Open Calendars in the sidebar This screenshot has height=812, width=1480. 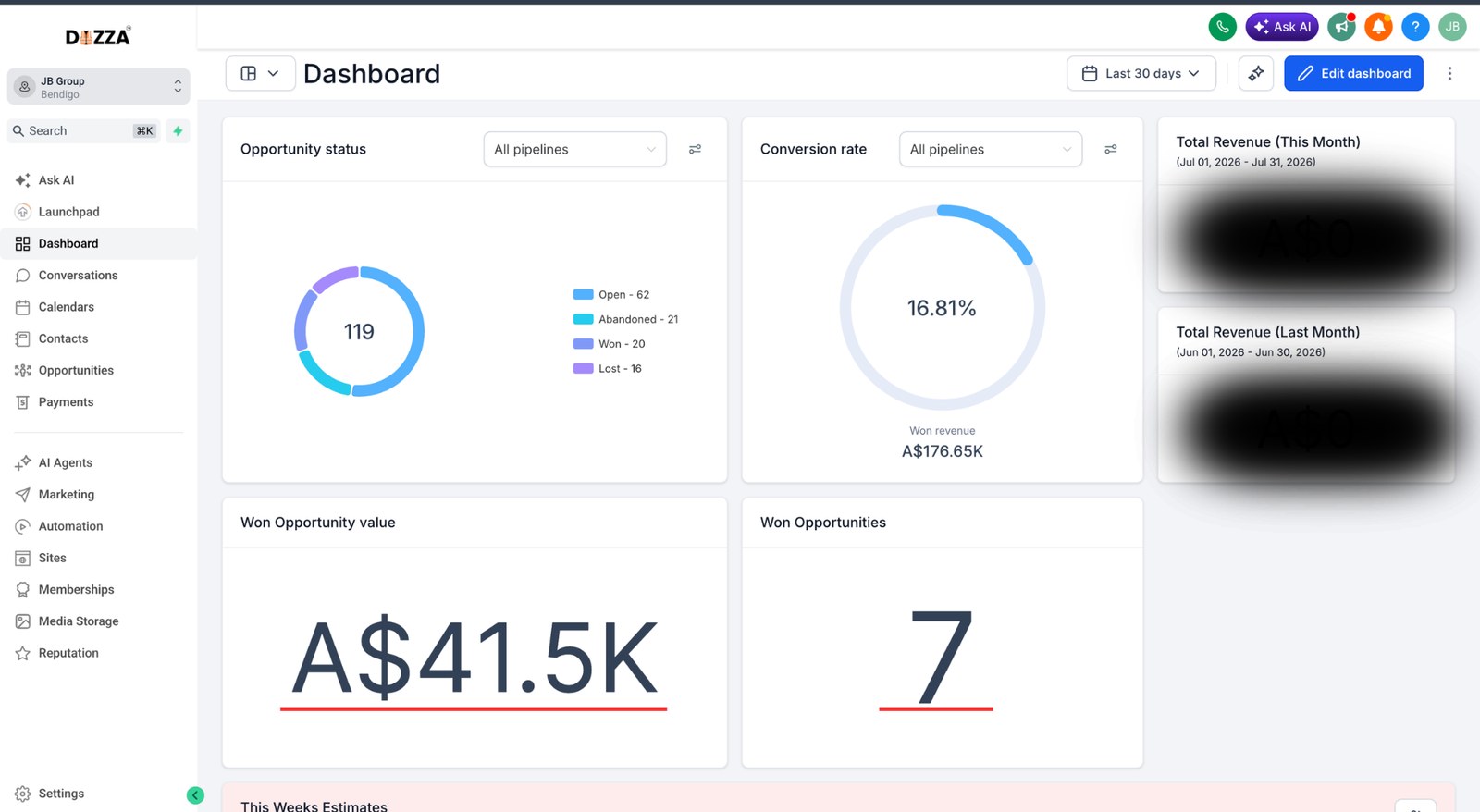(x=99, y=307)
